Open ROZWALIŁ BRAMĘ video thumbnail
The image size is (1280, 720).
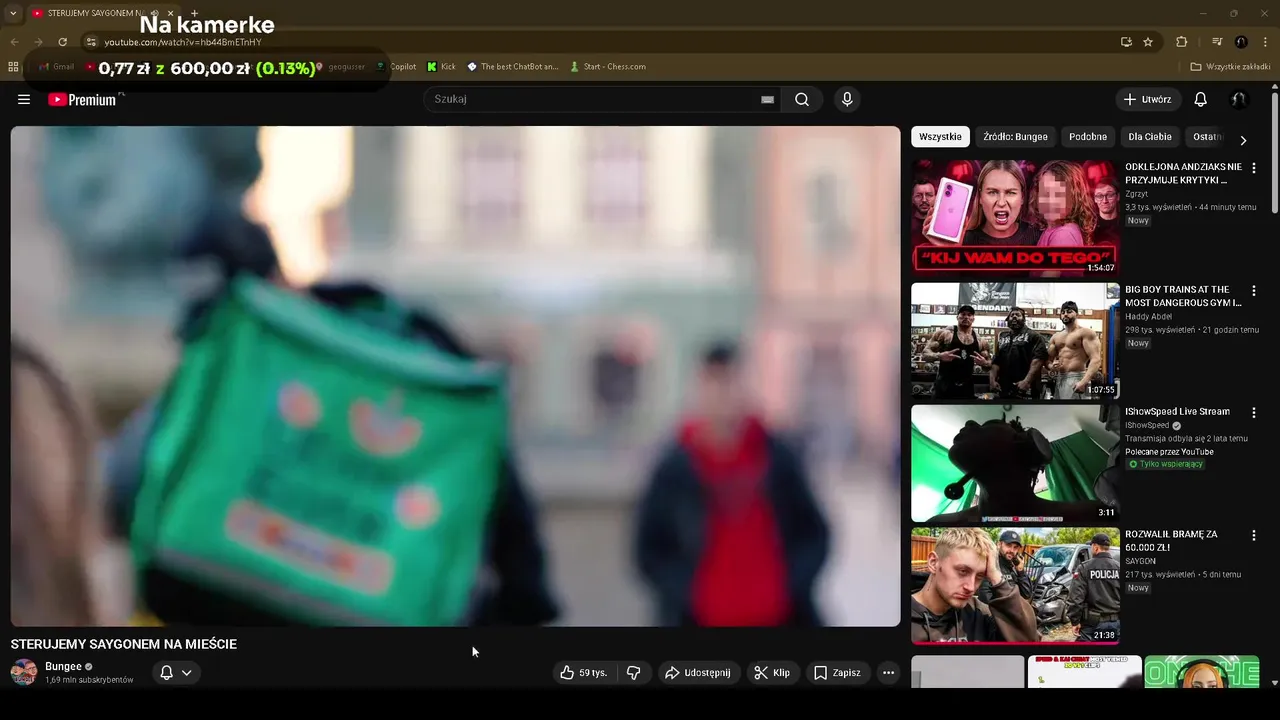click(1015, 585)
